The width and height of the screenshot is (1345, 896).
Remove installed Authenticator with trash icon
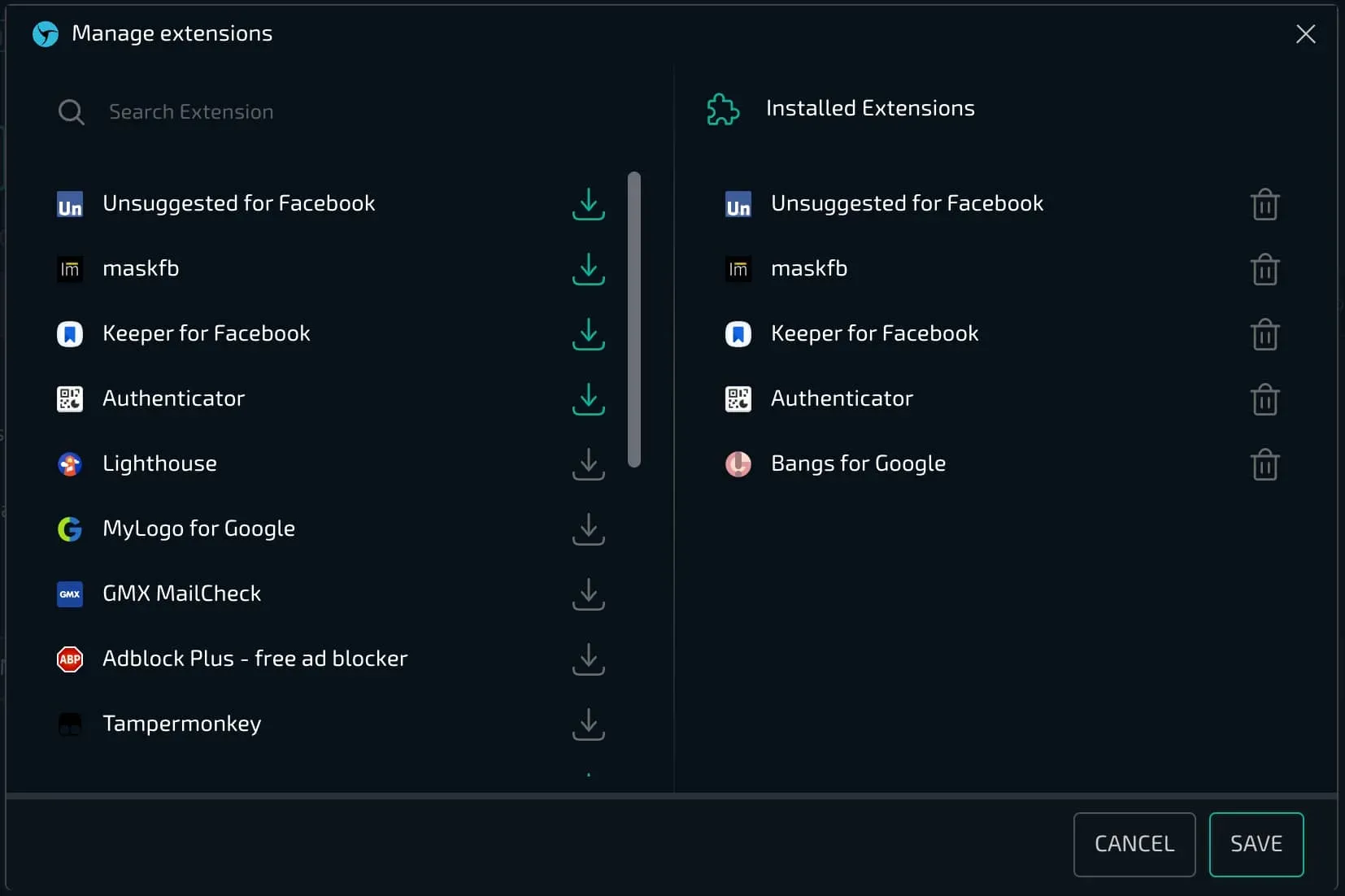click(x=1264, y=399)
